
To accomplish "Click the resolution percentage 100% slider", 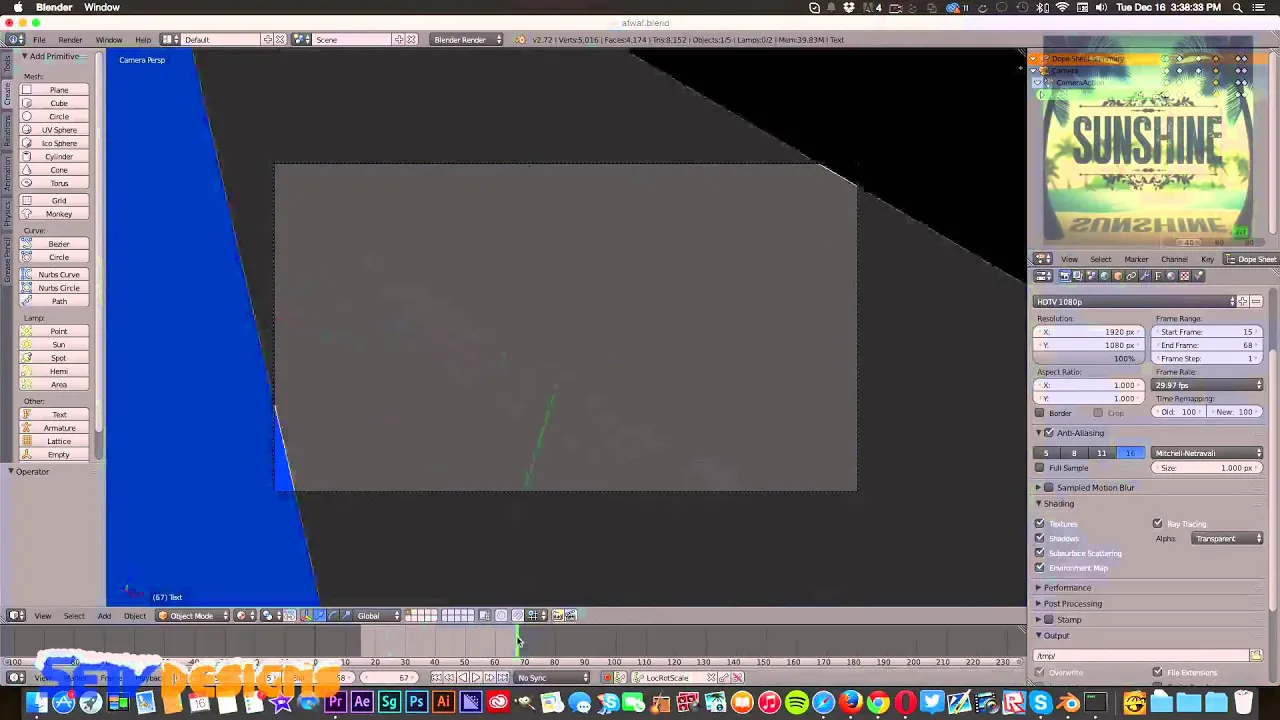I will pos(1090,359).
